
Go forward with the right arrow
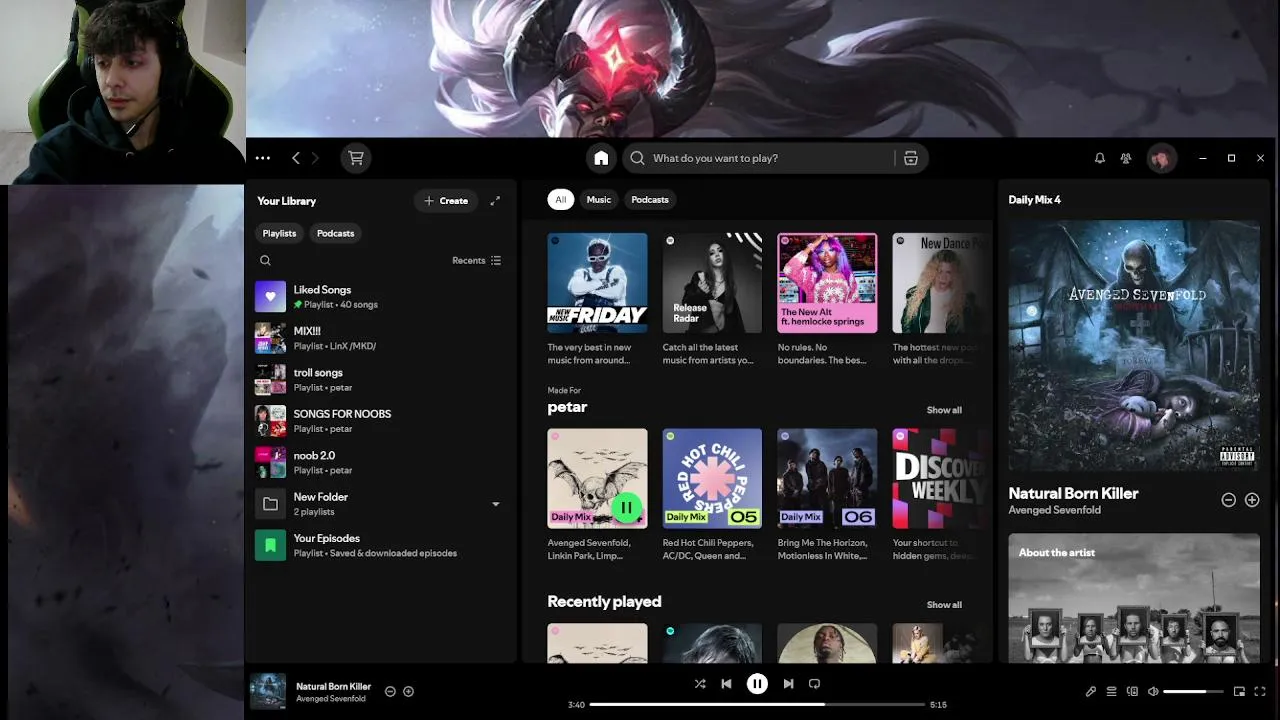click(316, 158)
